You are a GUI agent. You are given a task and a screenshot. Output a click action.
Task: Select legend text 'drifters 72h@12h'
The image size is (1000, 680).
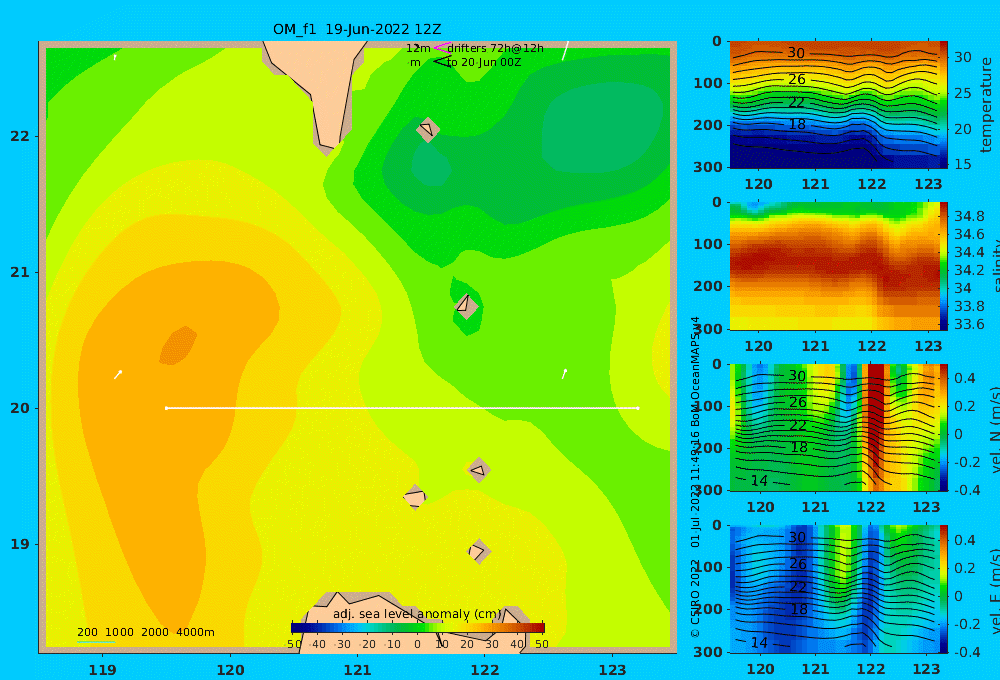click(x=496, y=48)
